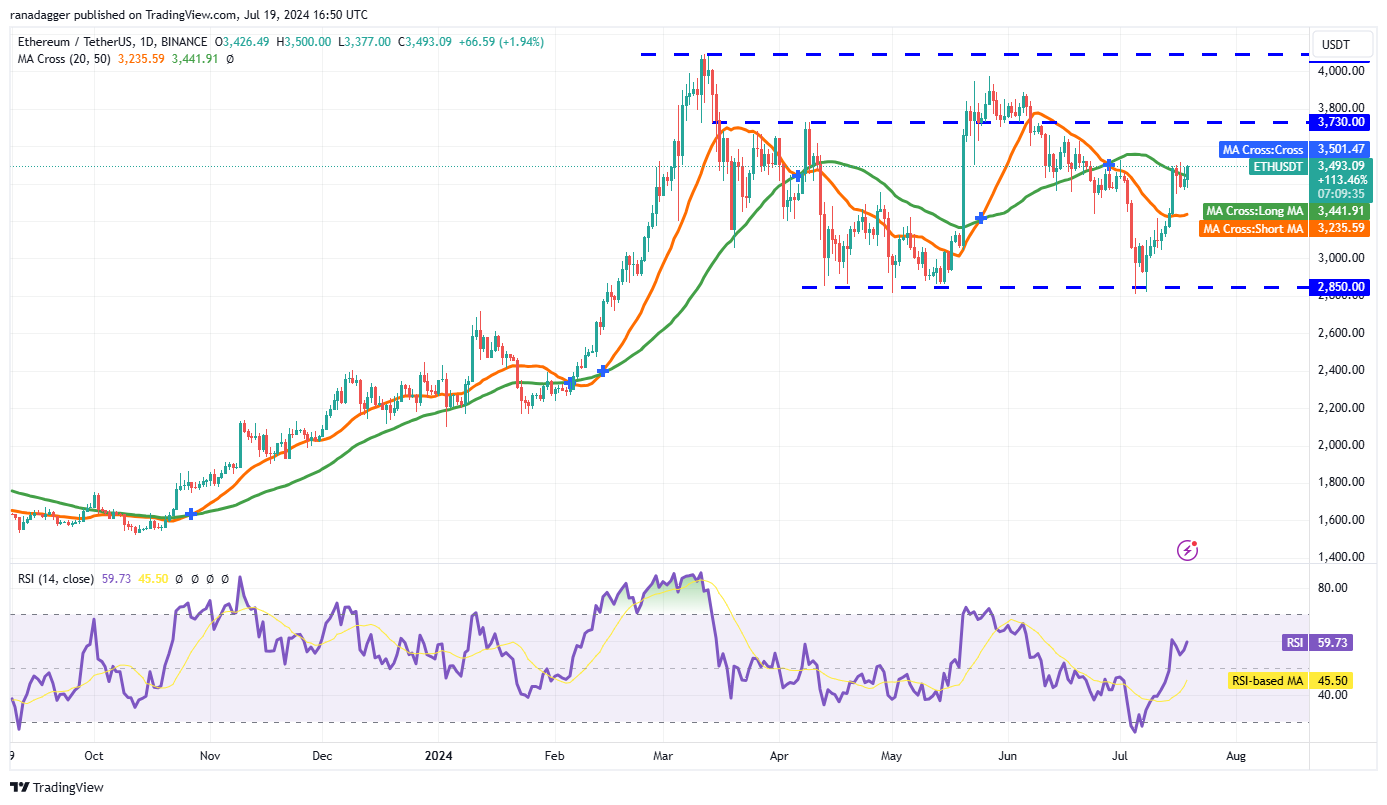1387x805 pixels.
Task: Click the 1,600.00 price axis label
Action: tap(1343, 520)
